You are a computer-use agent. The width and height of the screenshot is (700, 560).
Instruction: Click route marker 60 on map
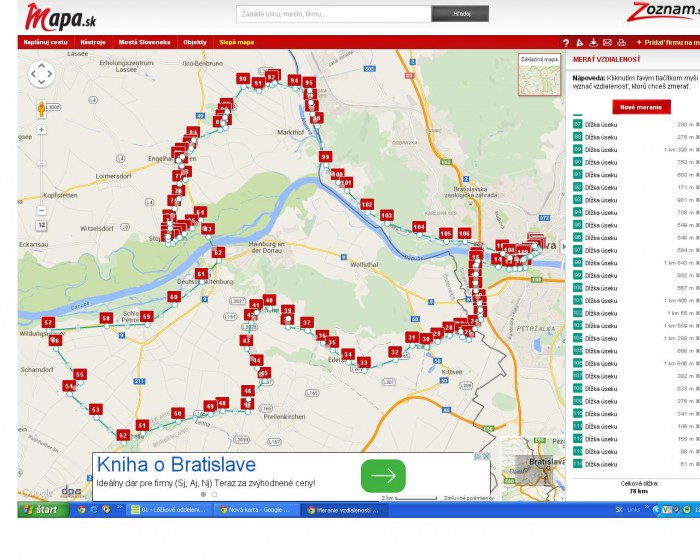click(x=174, y=297)
